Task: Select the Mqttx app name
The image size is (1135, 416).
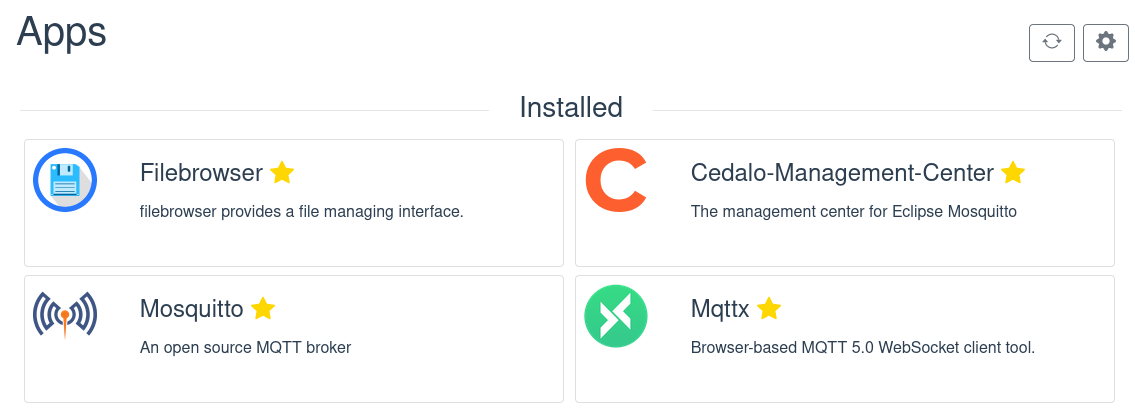Action: pyautogui.click(x=720, y=309)
